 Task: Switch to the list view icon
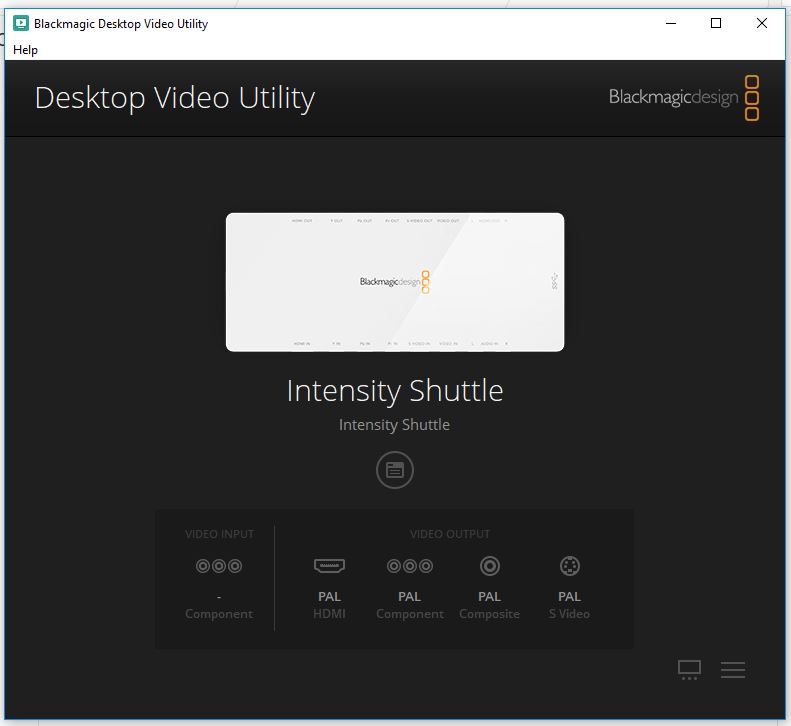pyautogui.click(x=733, y=670)
